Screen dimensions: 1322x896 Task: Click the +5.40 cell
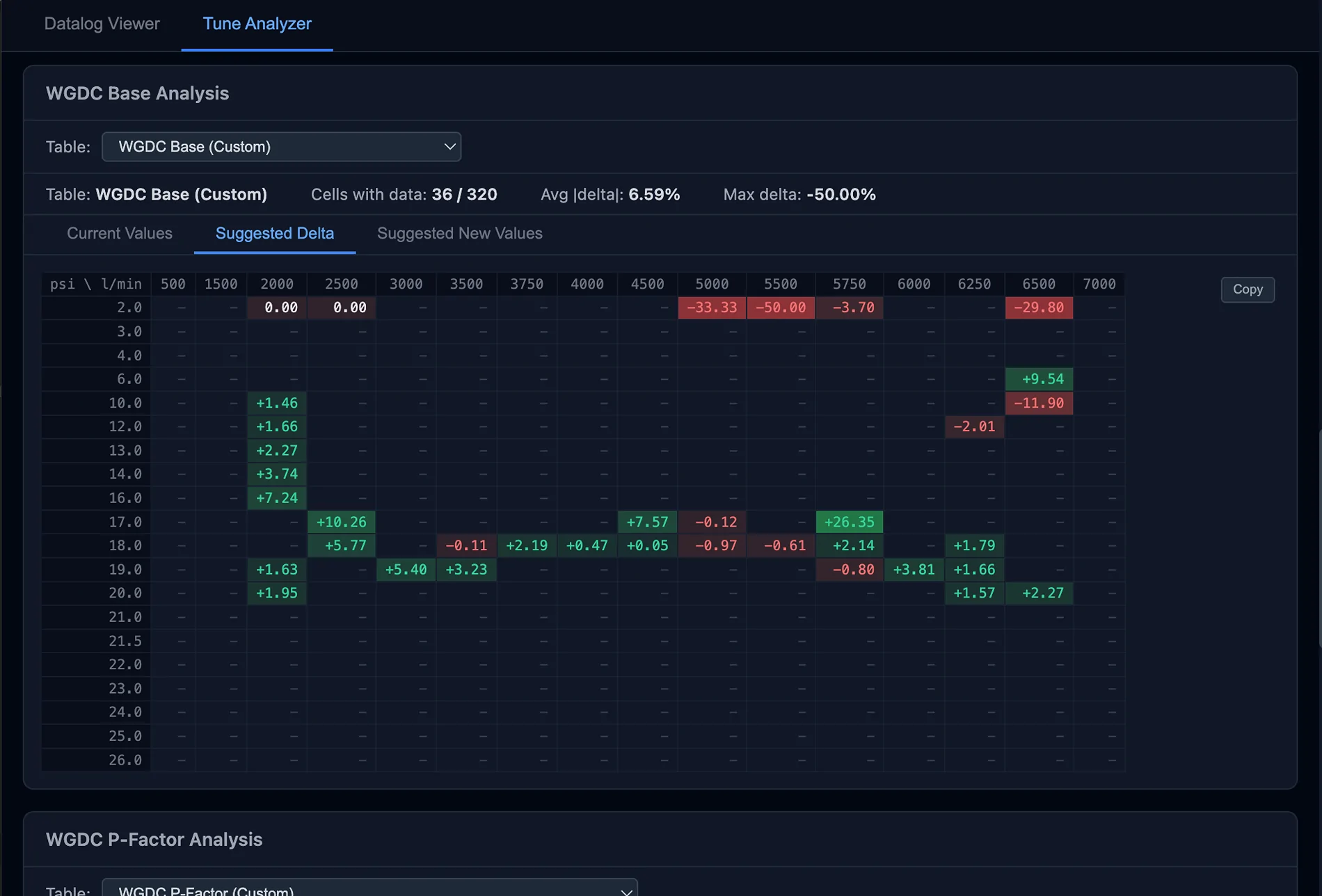406,570
